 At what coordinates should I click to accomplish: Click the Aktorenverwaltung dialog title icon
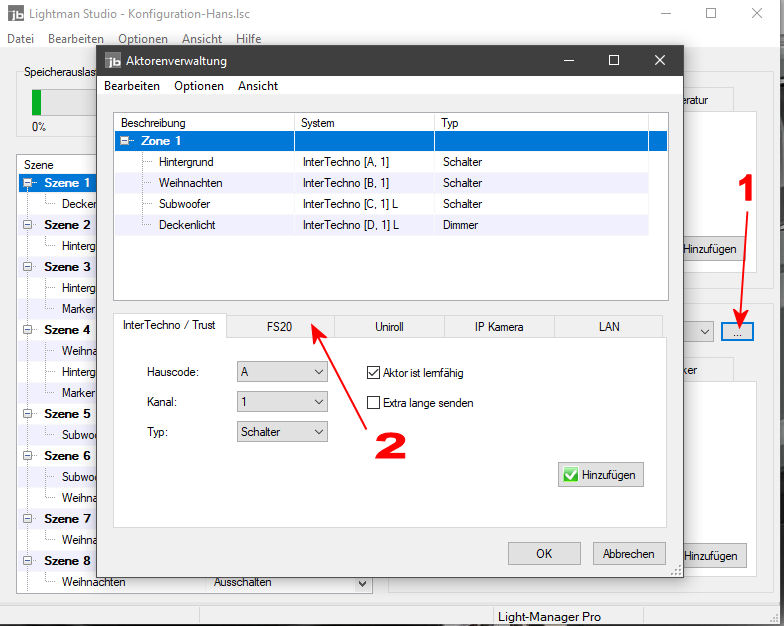[113, 61]
